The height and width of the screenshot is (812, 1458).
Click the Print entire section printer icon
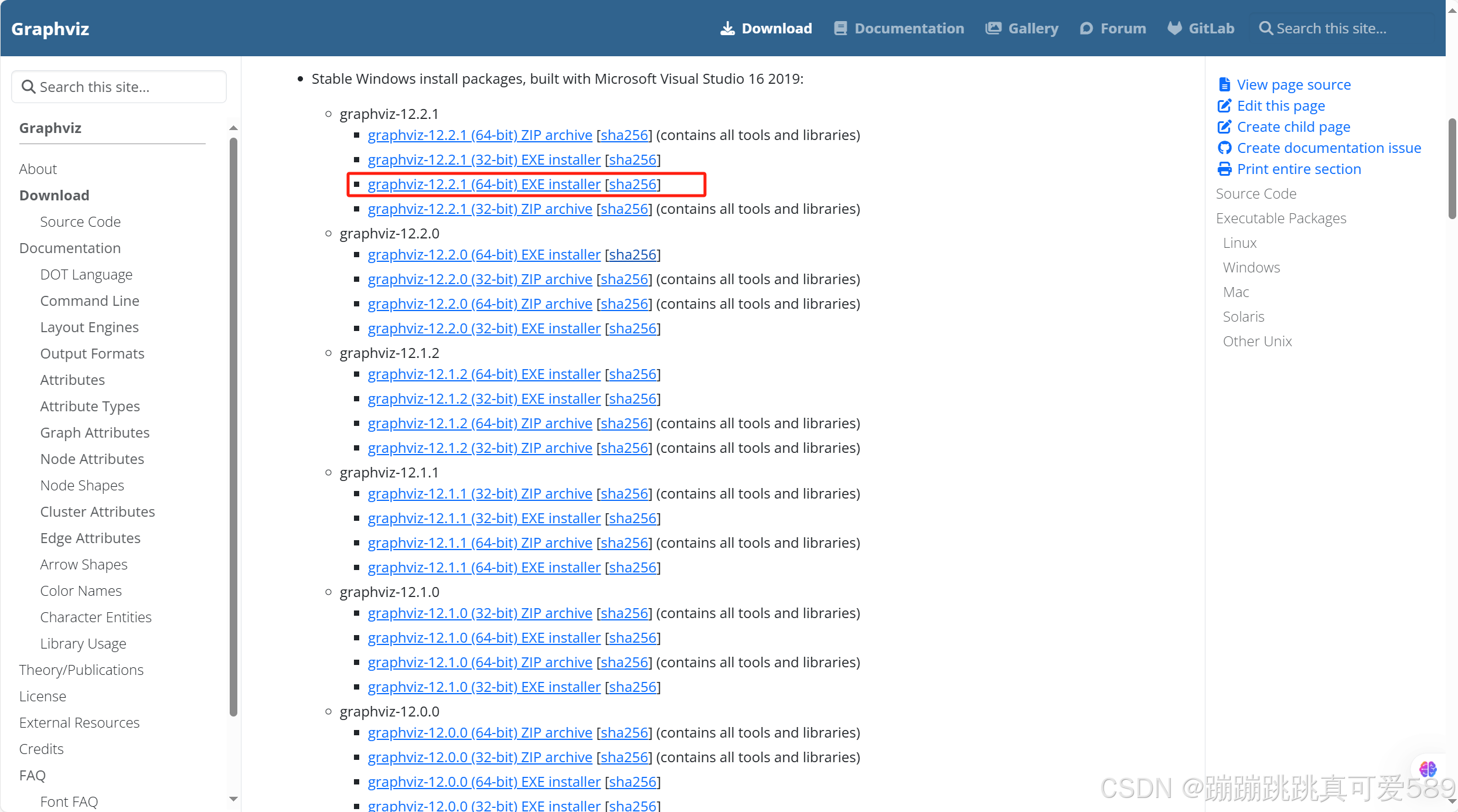1224,169
